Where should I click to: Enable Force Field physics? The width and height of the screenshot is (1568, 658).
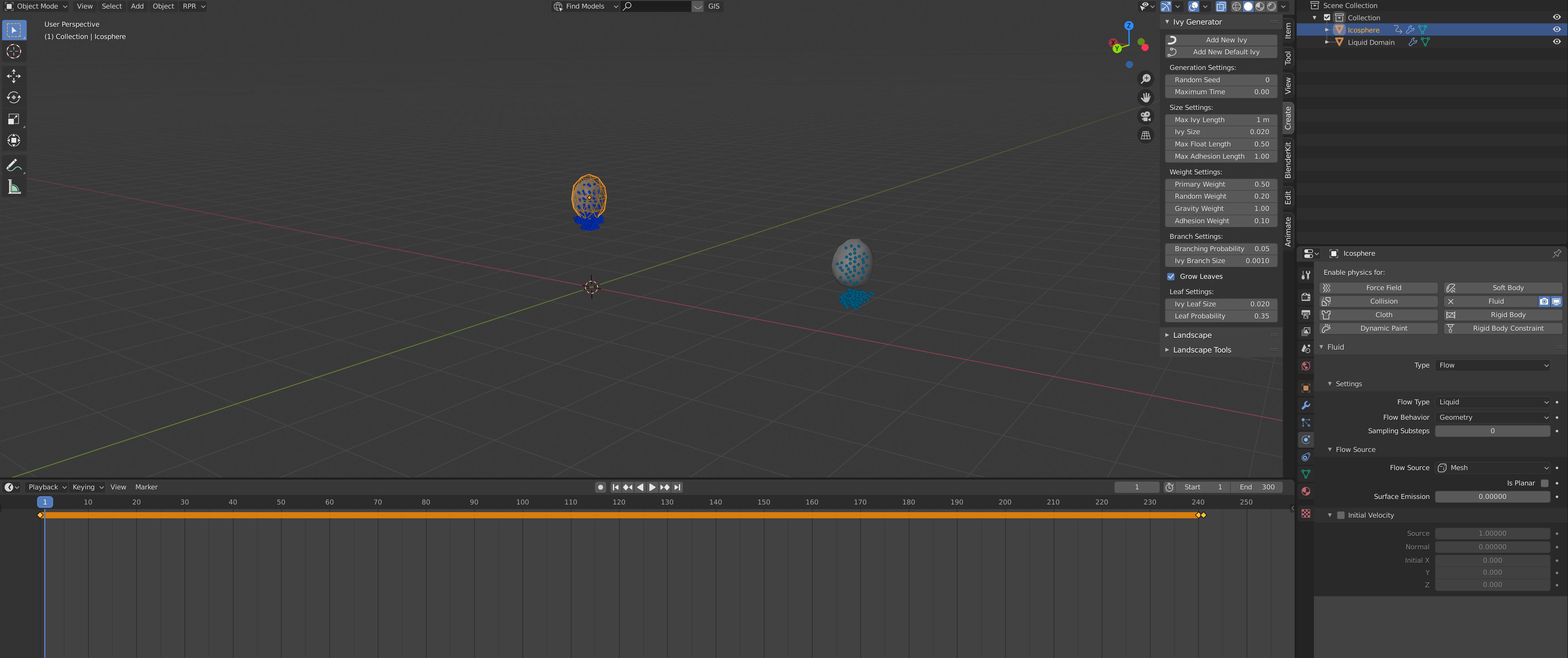click(1378, 288)
